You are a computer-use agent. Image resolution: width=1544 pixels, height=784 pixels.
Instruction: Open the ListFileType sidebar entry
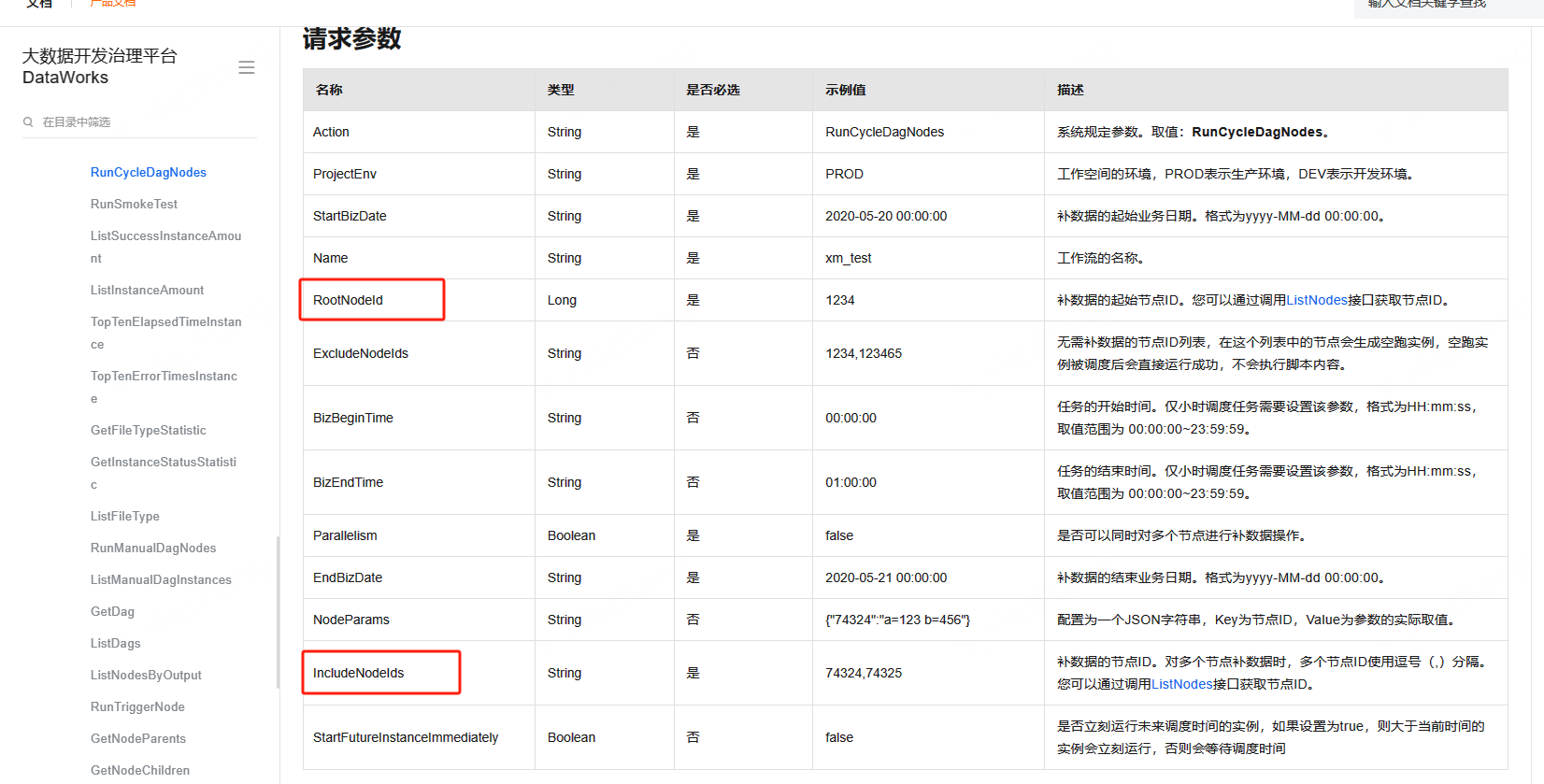click(125, 516)
